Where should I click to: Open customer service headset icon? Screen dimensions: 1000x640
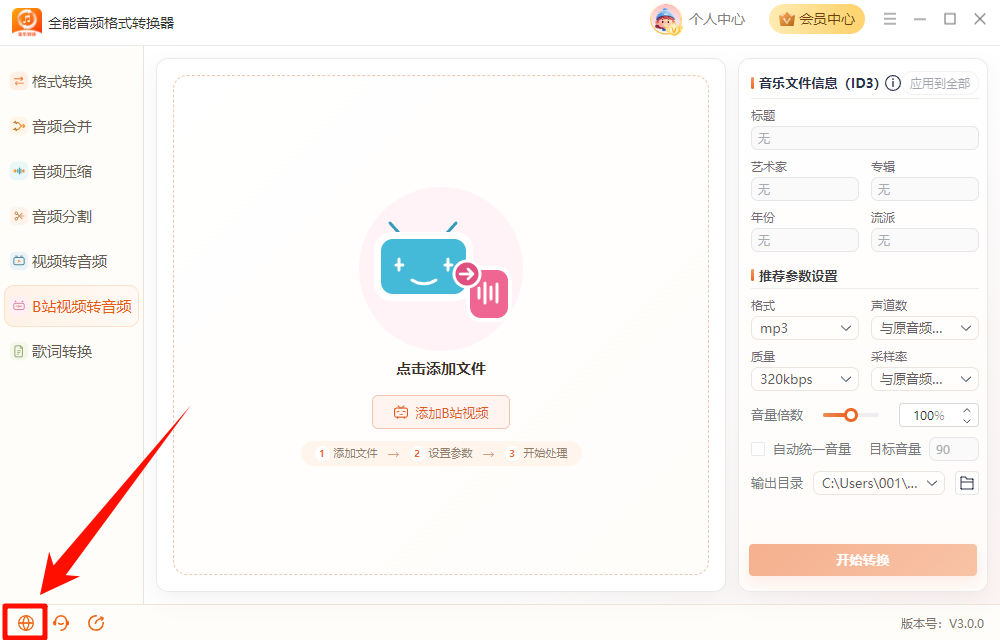pyautogui.click(x=61, y=623)
